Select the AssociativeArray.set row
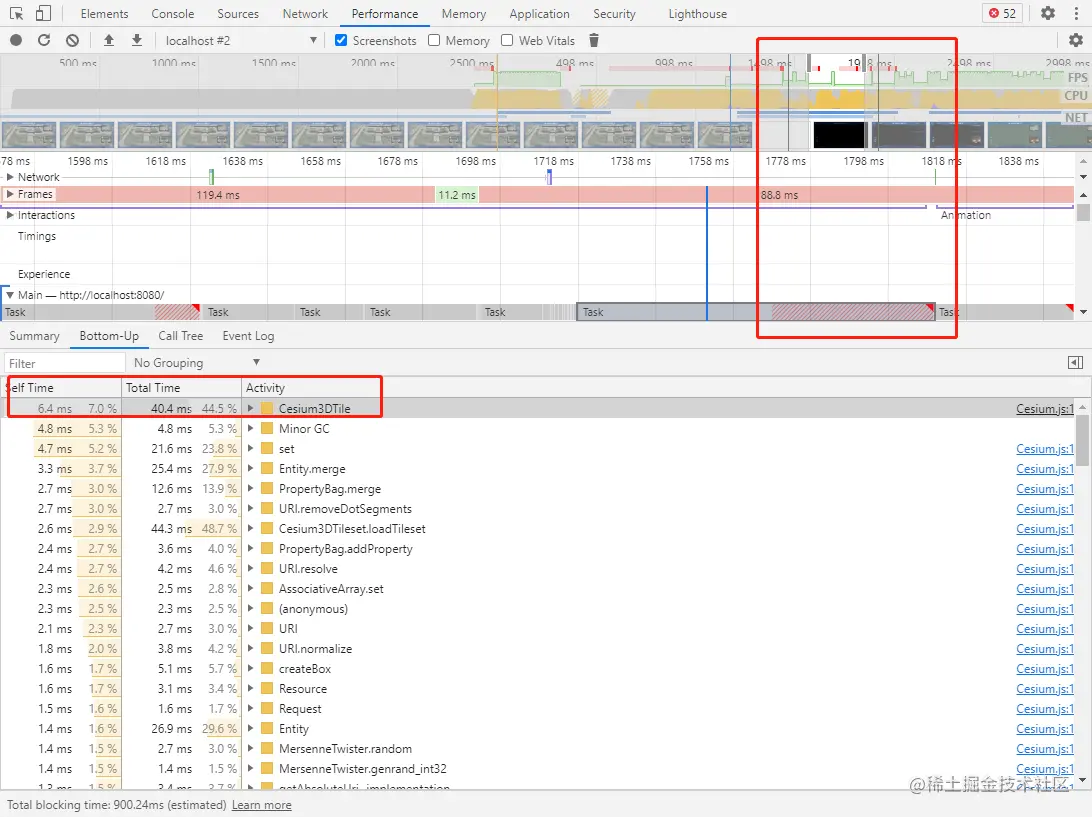 pos(538,589)
